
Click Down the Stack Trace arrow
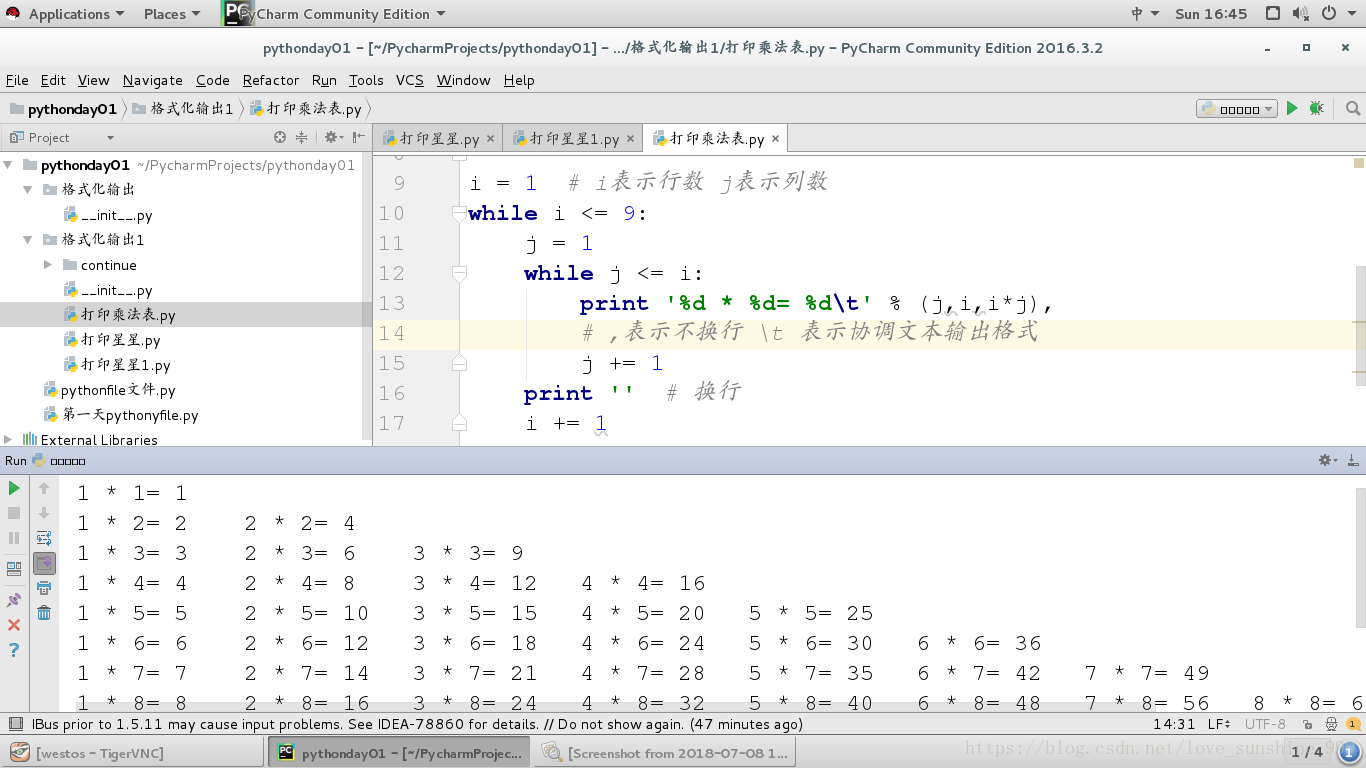(x=44, y=513)
